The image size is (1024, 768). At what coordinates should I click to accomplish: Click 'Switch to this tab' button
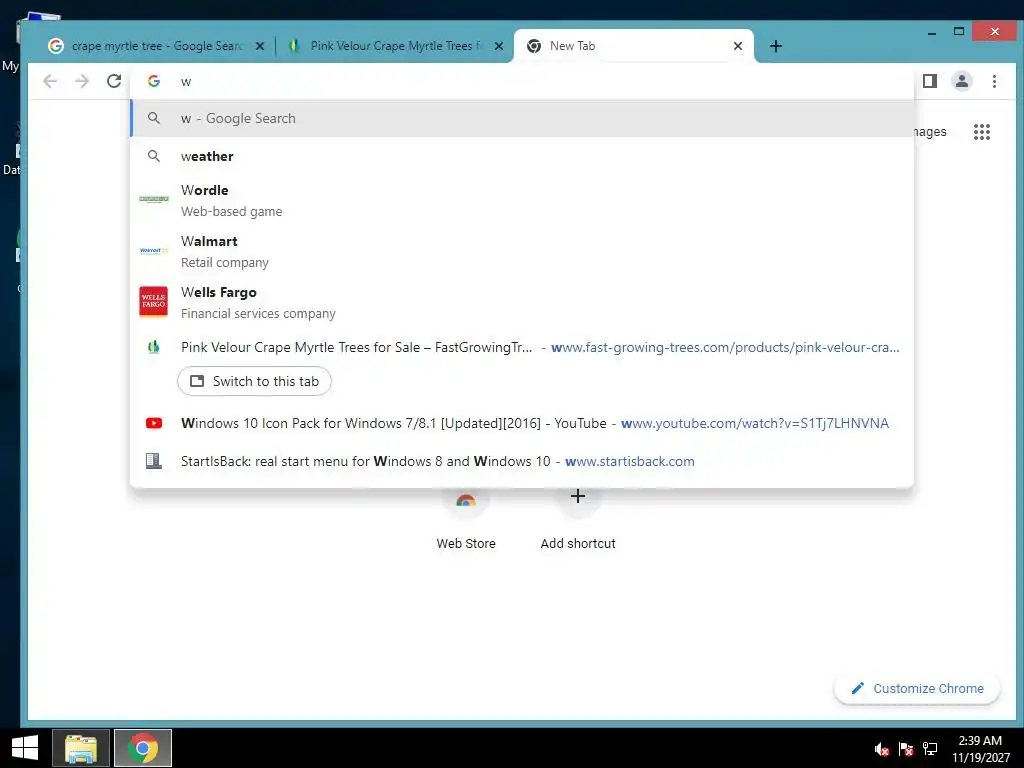254,381
